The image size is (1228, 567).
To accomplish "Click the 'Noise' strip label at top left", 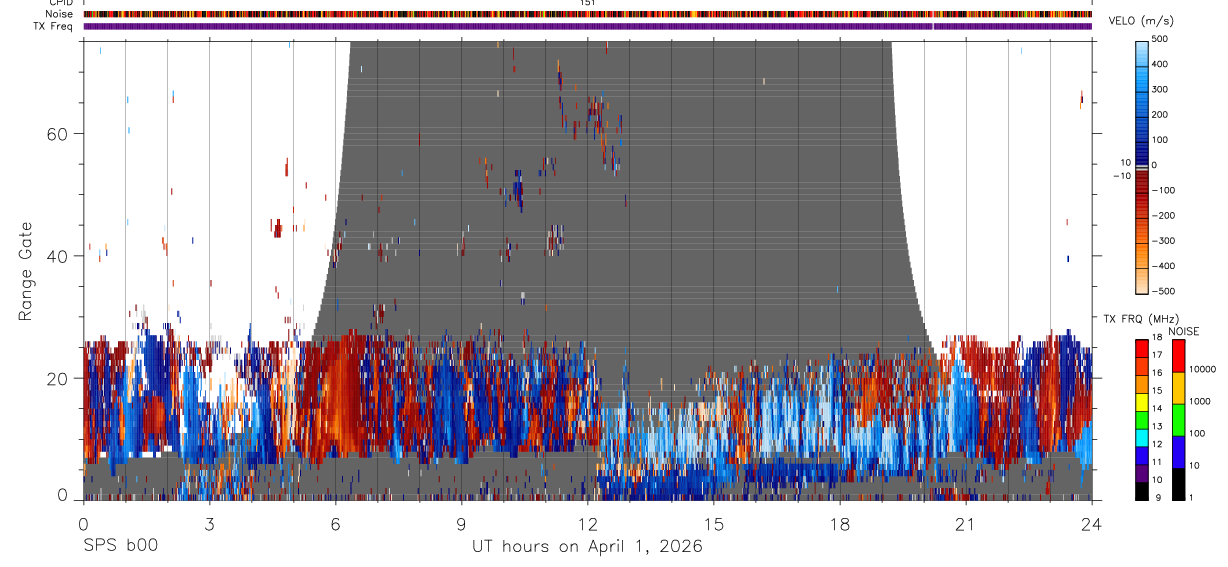I will click(60, 14).
